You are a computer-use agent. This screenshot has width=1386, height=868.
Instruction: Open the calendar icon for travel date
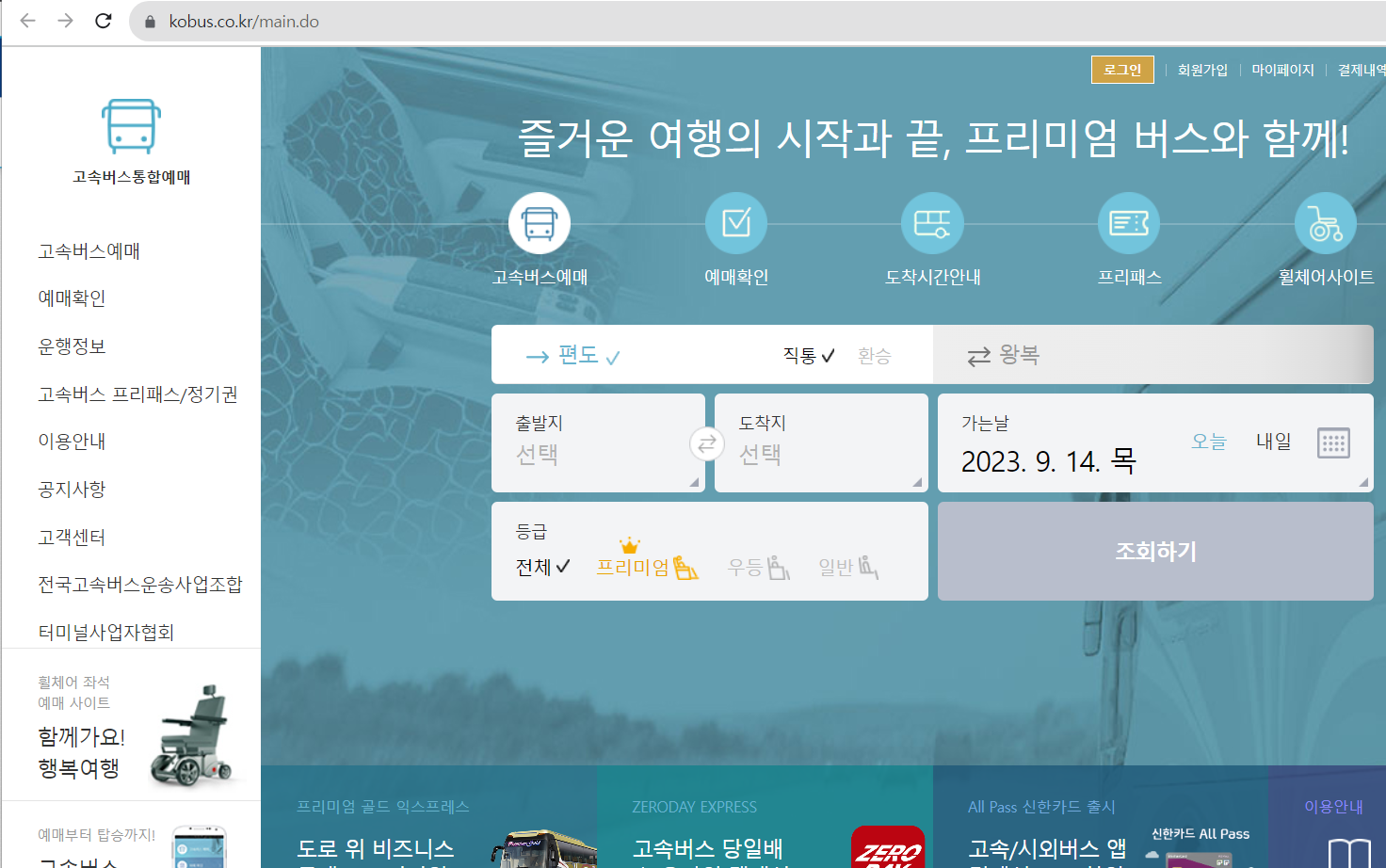point(1334,442)
